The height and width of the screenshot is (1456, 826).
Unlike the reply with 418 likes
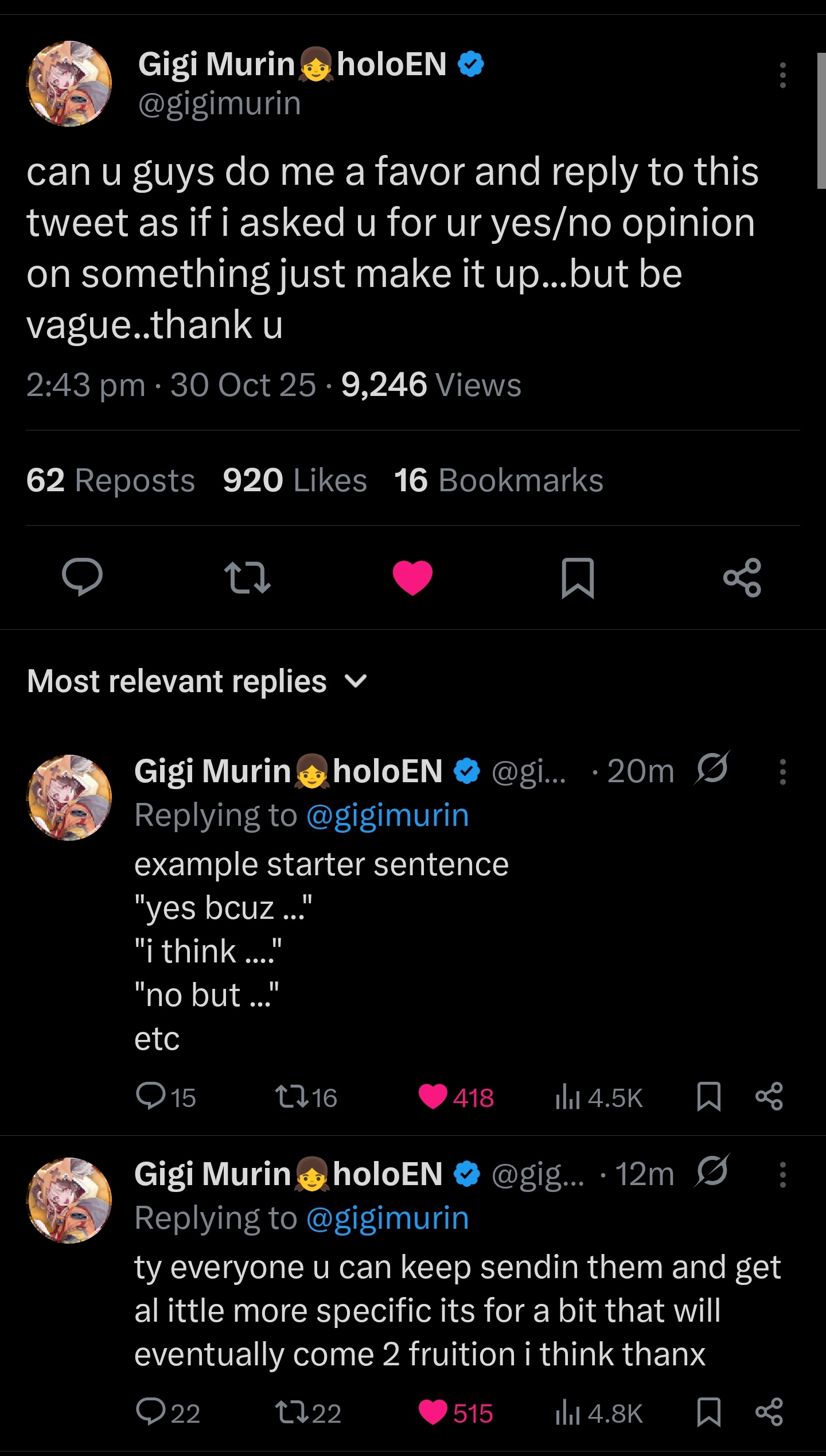433,1097
